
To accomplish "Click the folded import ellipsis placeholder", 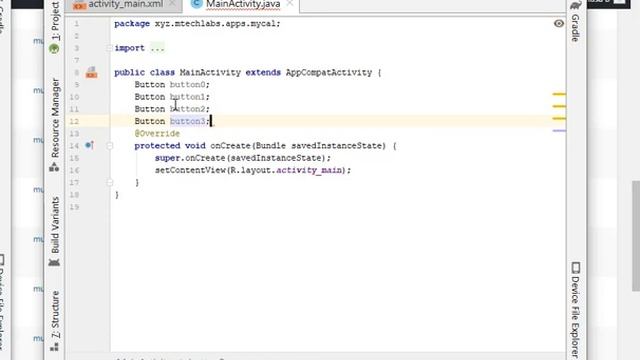I will point(158,48).
